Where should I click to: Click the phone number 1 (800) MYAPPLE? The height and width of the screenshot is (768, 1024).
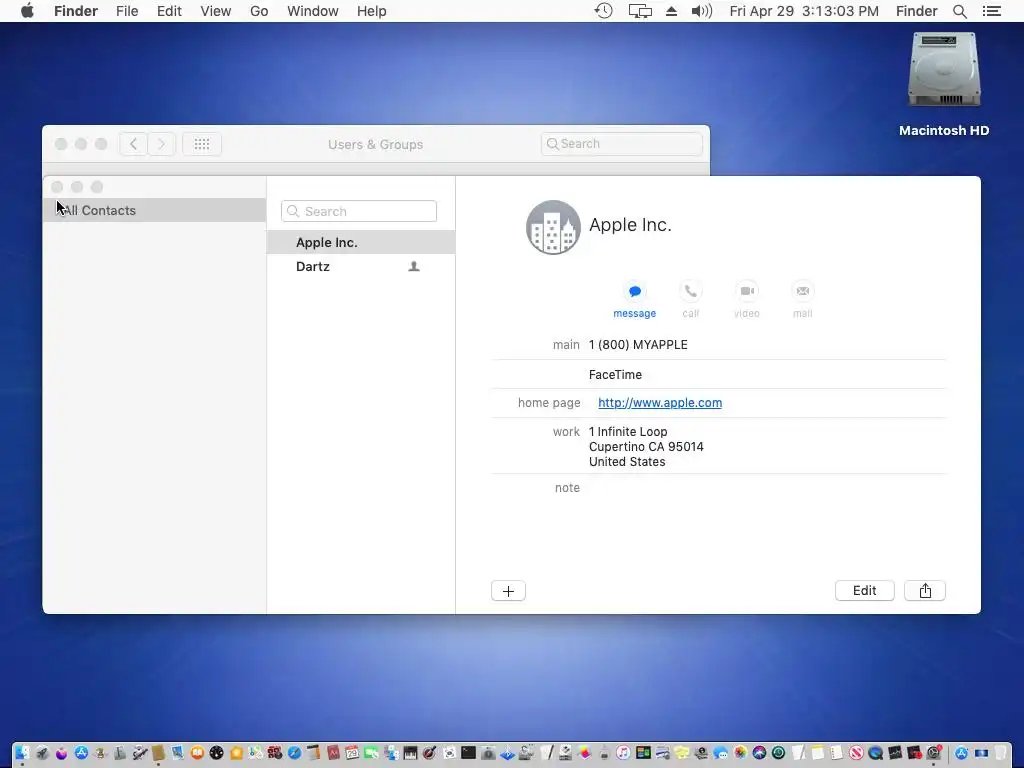click(638, 345)
